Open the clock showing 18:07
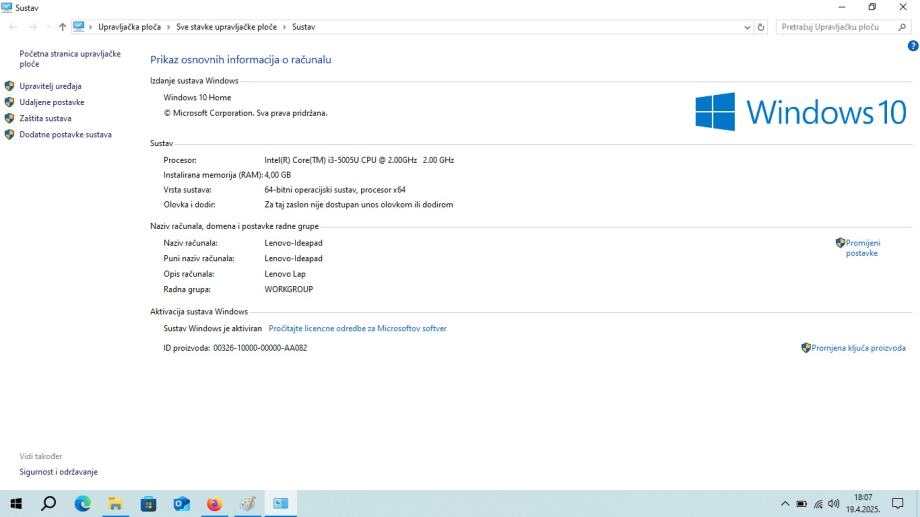The height and width of the screenshot is (517, 920). pyautogui.click(x=863, y=504)
